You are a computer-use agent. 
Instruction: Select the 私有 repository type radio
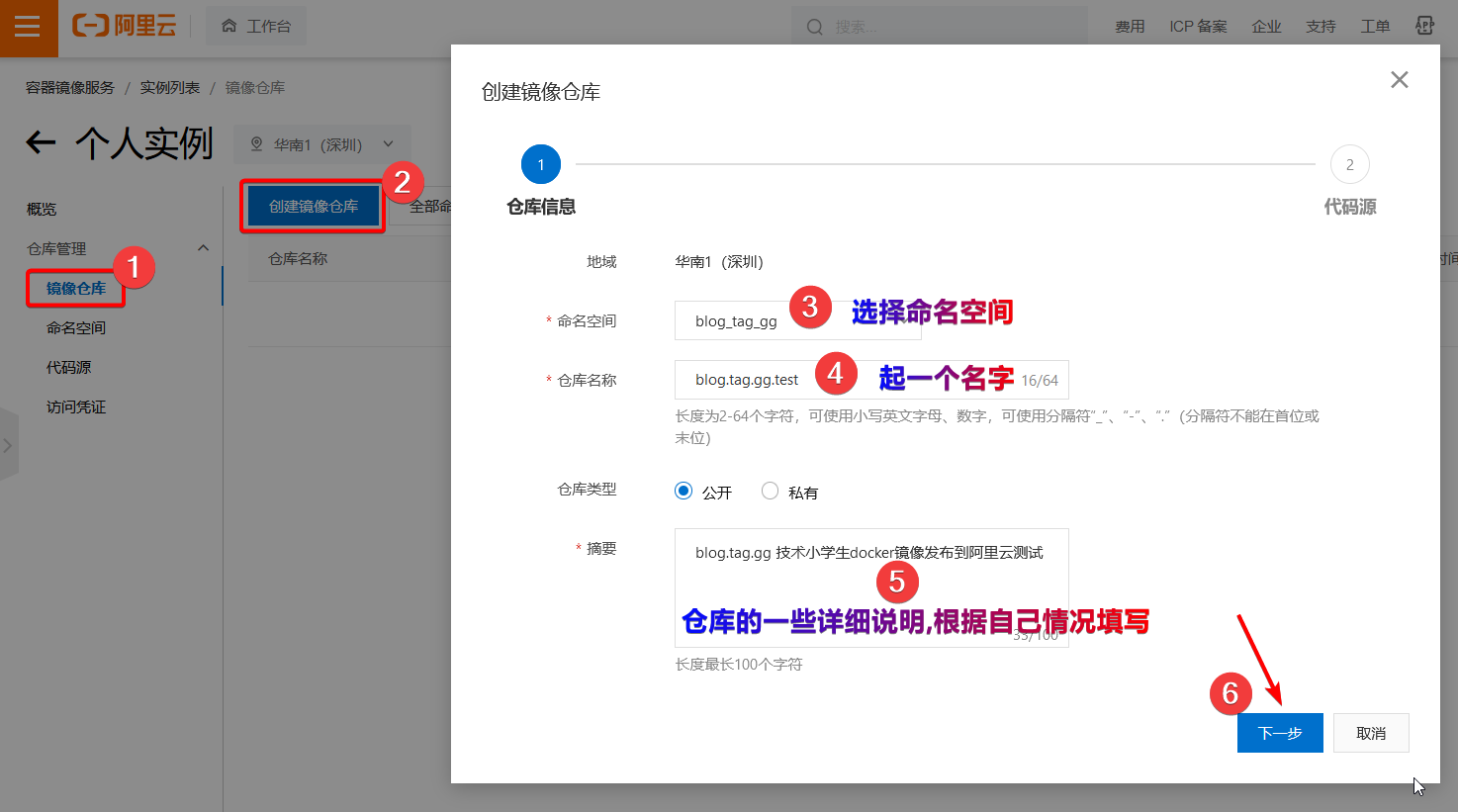pos(770,492)
